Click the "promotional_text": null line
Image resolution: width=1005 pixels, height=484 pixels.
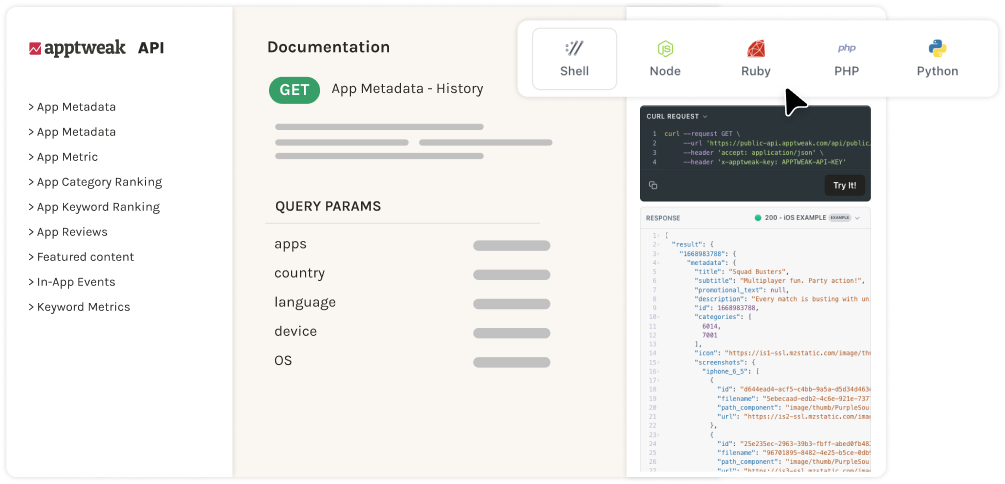pyautogui.click(x=744, y=290)
